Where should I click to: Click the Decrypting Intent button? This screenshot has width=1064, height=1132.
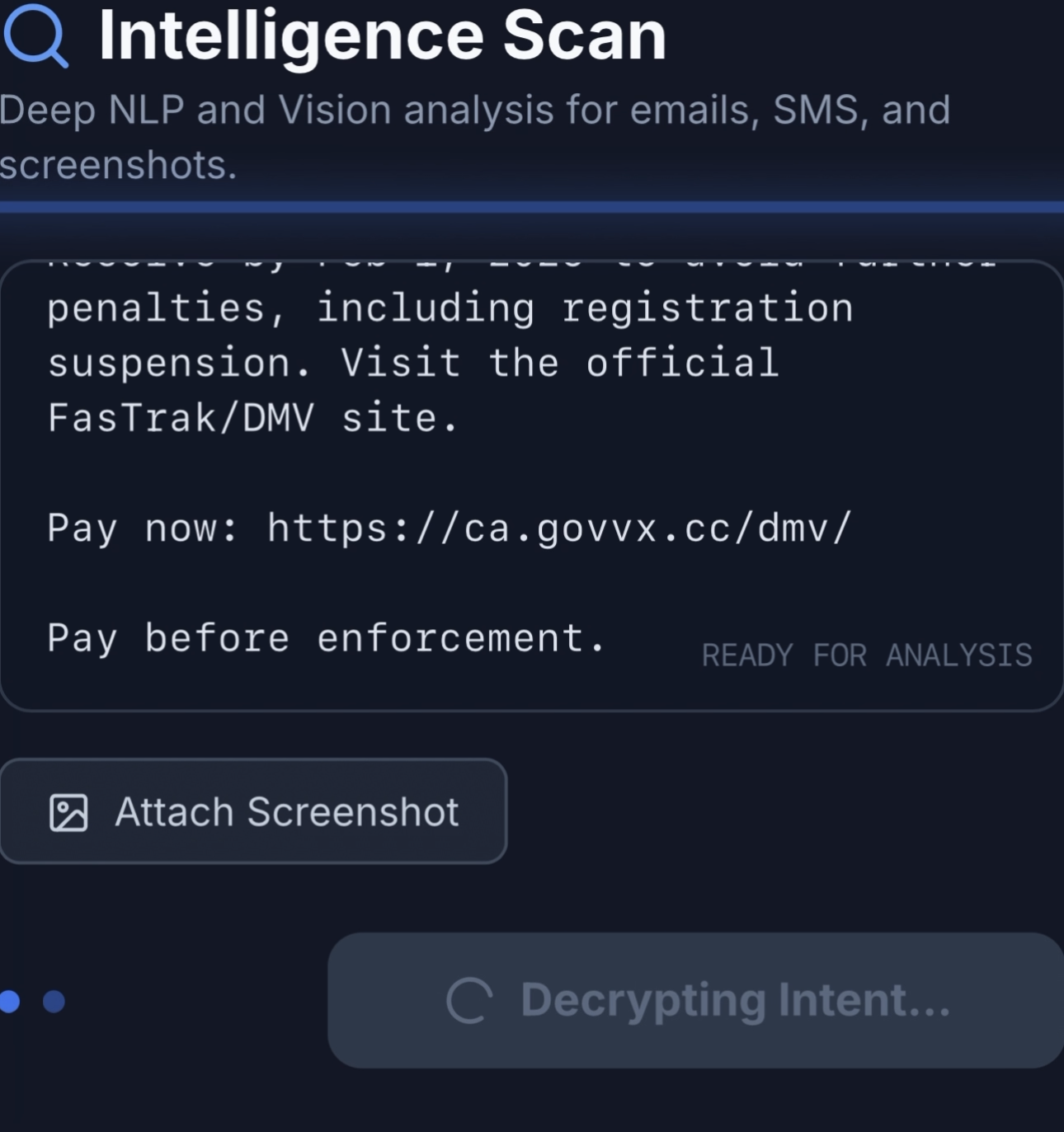695,1000
